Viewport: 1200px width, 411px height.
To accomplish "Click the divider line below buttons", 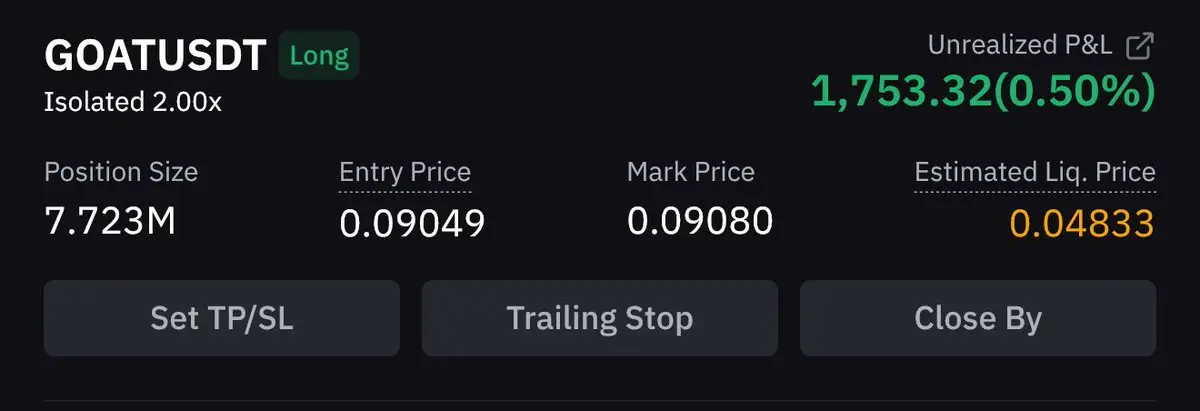I will coord(600,402).
